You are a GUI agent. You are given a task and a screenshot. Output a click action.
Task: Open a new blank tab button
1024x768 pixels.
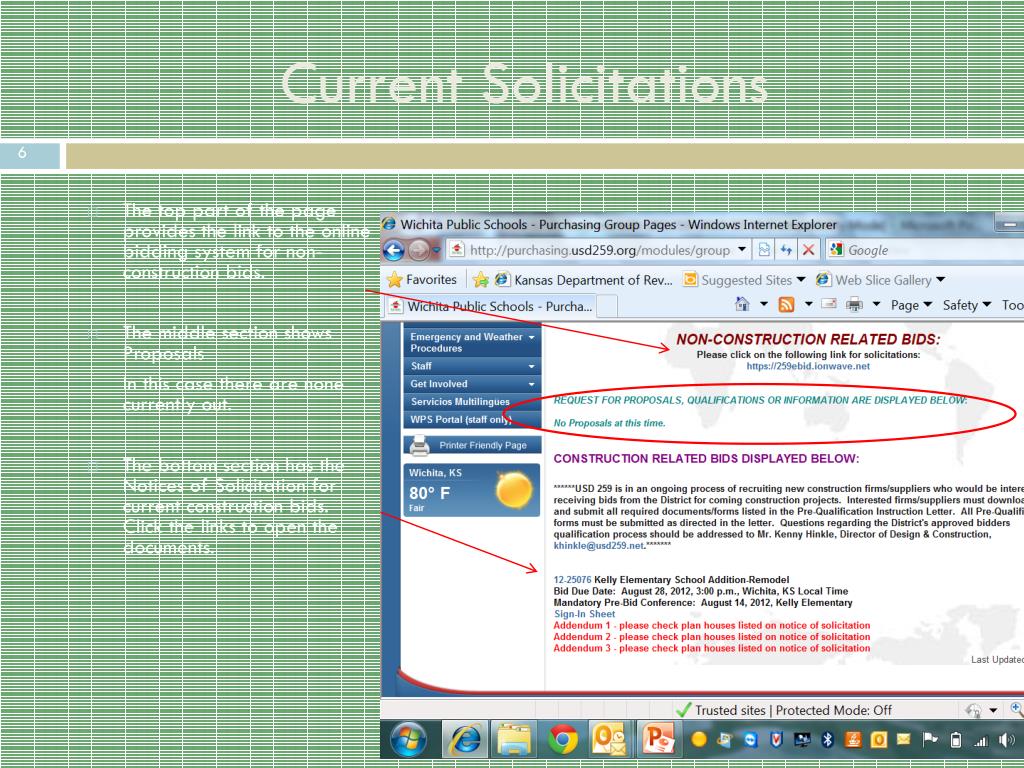(607, 306)
